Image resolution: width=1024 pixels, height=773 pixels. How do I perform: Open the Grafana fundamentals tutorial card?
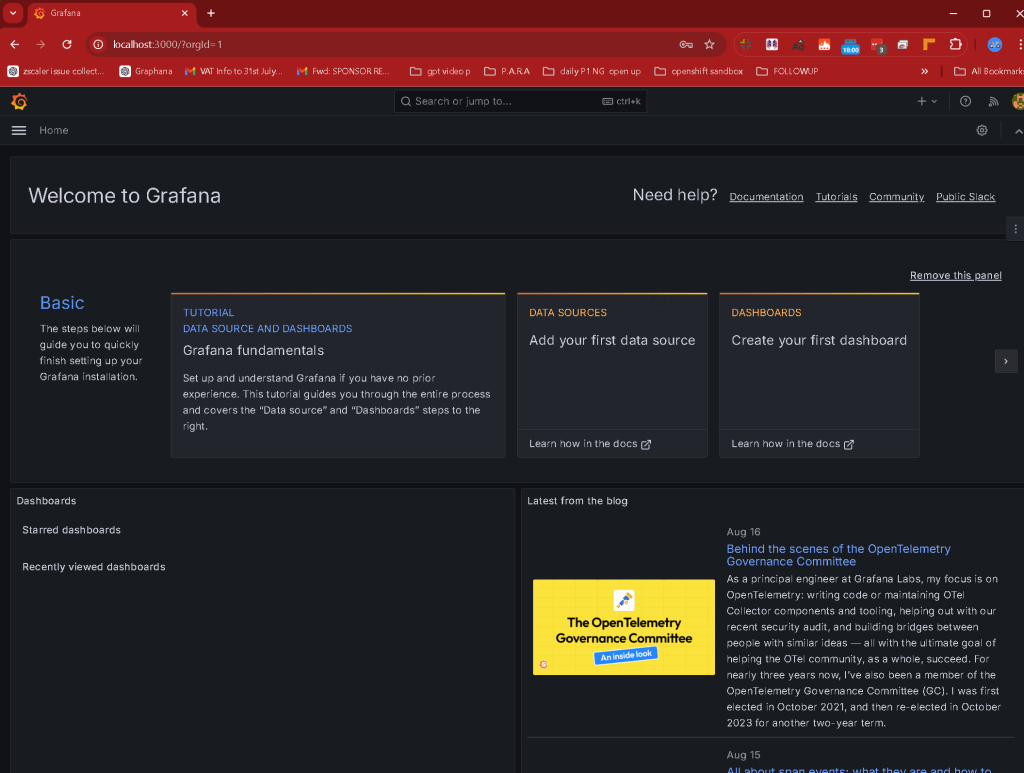click(338, 375)
